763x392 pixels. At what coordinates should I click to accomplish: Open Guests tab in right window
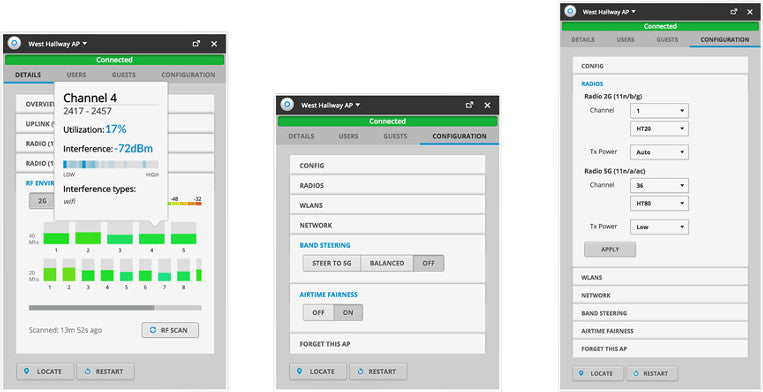[x=667, y=40]
